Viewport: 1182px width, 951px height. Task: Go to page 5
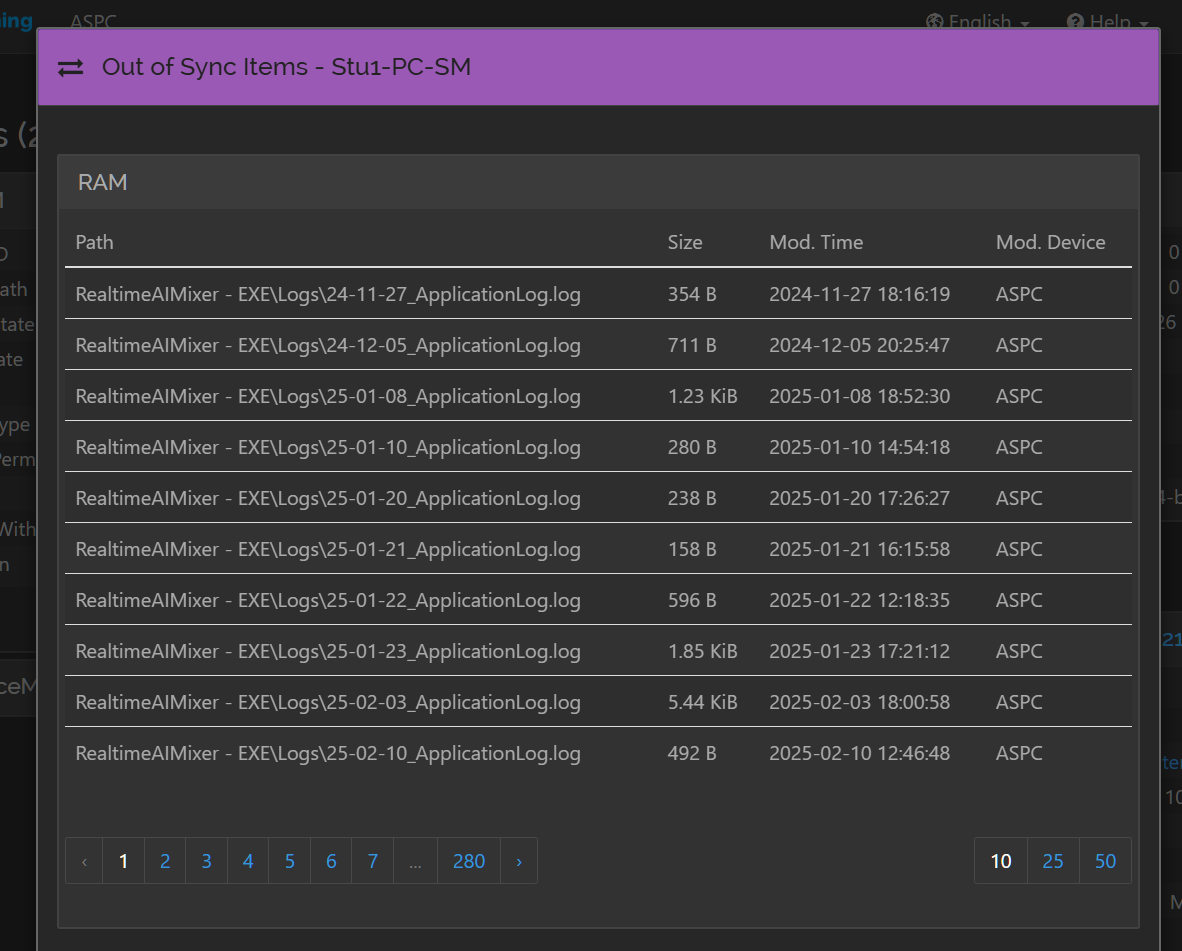point(289,861)
